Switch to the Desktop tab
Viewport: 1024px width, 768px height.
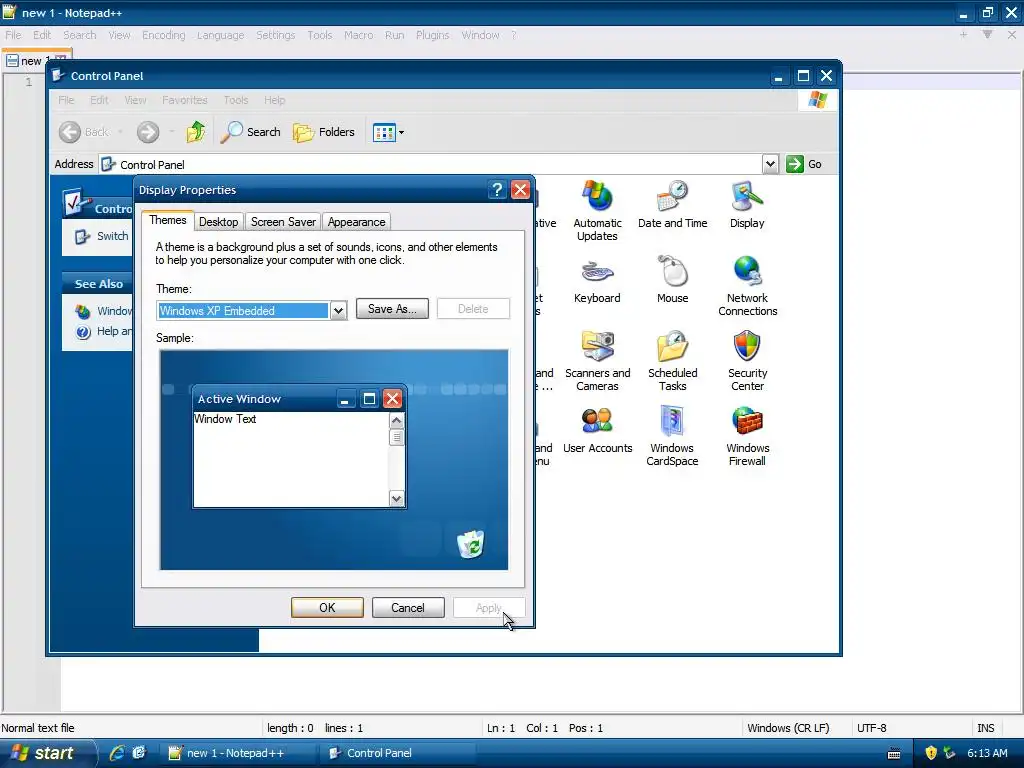[x=218, y=222]
